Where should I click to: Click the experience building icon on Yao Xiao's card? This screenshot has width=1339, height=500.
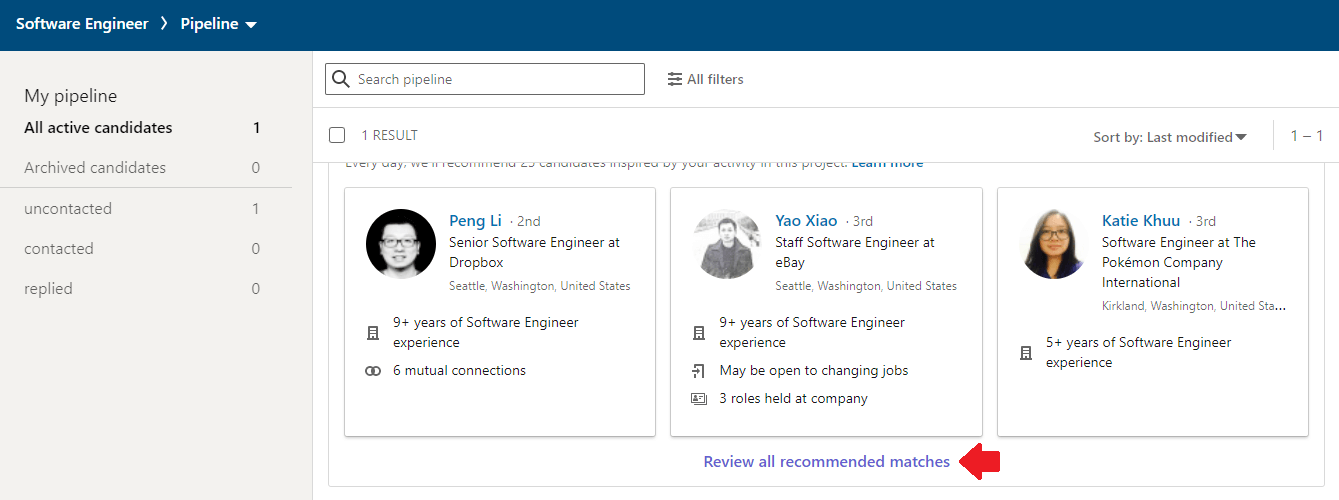699,333
